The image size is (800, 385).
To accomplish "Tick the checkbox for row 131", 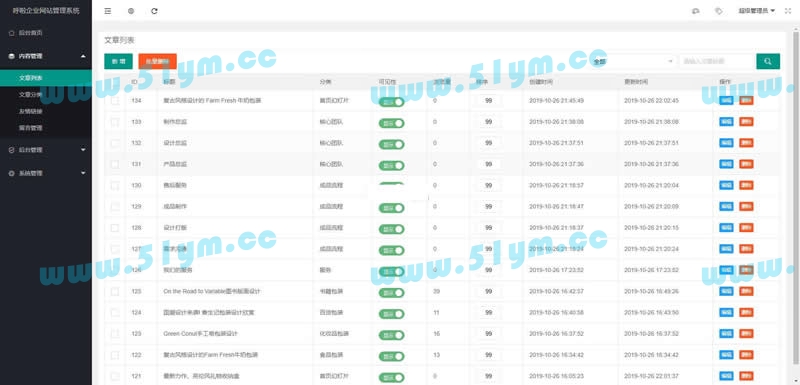I will coord(115,164).
